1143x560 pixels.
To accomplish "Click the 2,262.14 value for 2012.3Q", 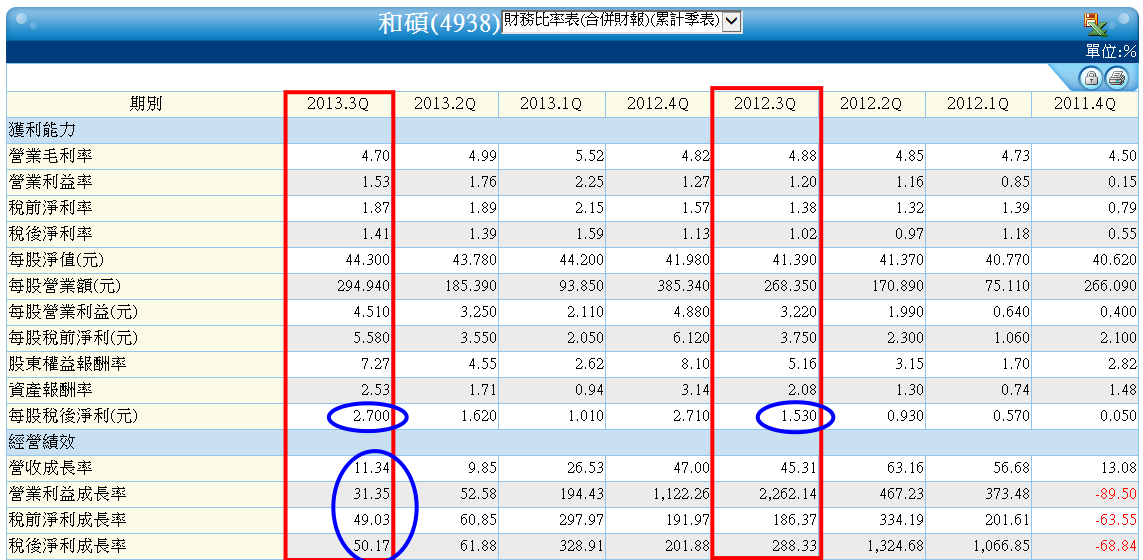I will pos(789,495).
